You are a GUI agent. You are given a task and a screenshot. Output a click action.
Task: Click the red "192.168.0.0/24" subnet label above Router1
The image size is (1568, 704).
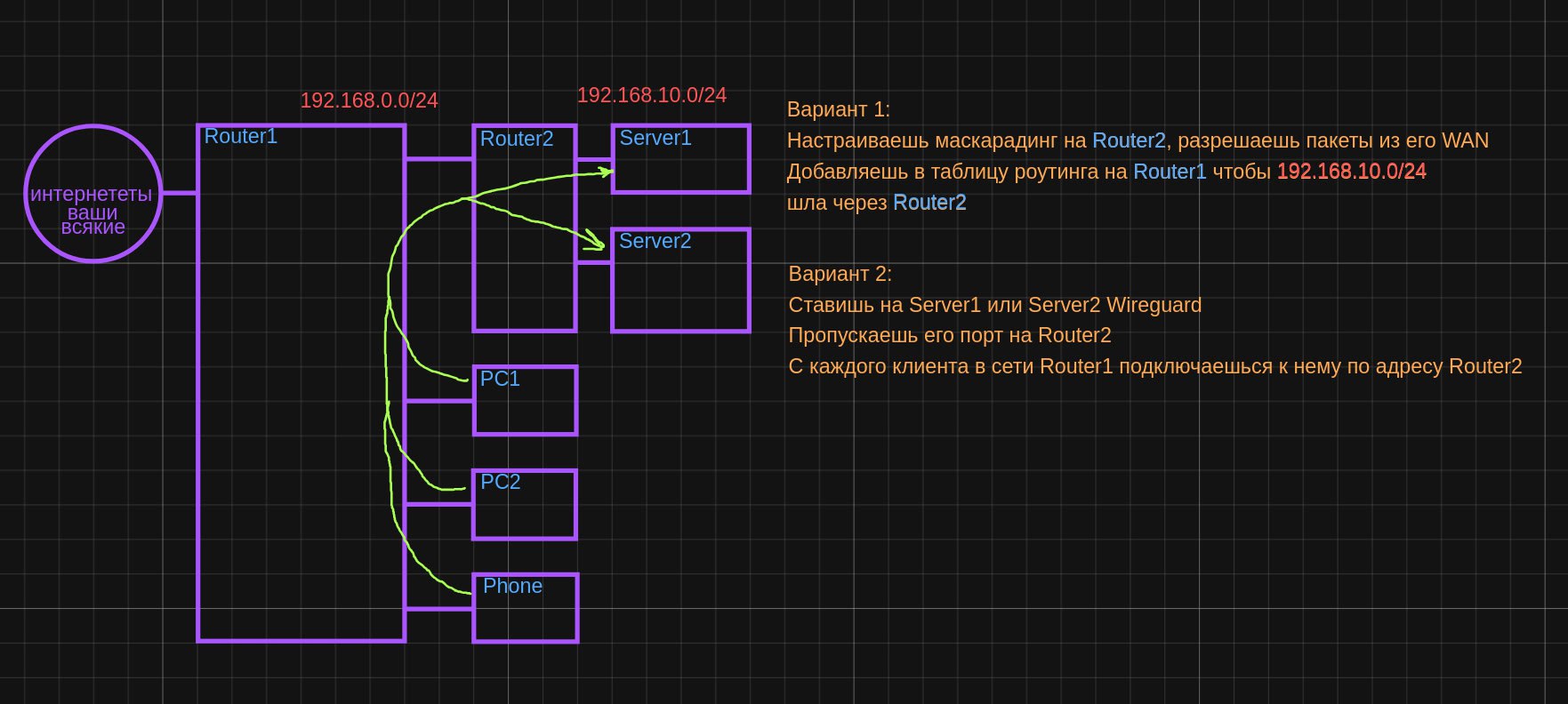[x=369, y=100]
